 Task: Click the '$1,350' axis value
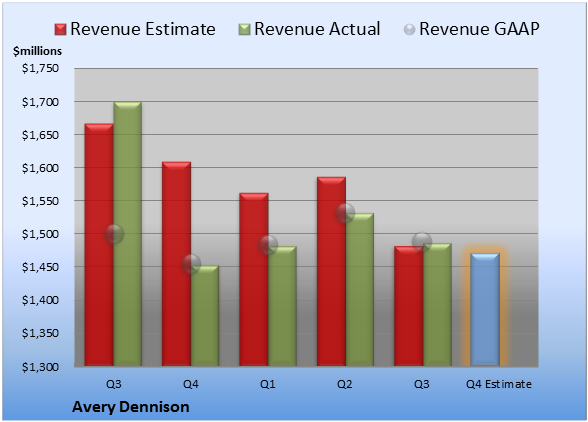[40, 333]
